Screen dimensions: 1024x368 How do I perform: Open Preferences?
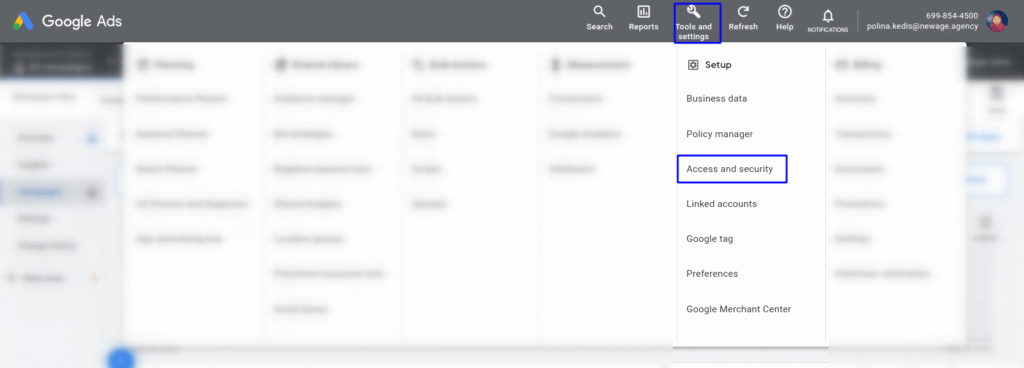712,273
